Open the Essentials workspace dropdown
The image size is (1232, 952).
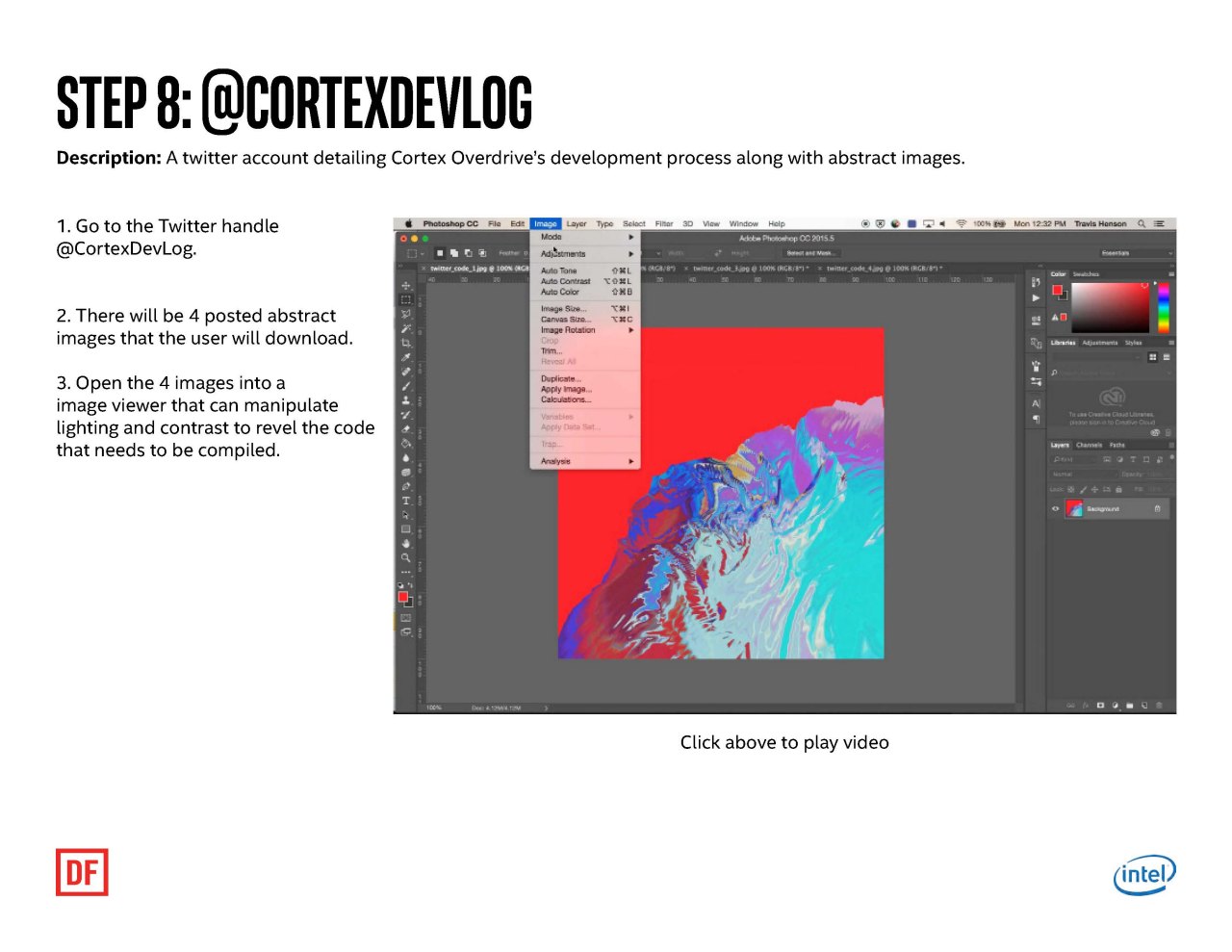(1137, 253)
